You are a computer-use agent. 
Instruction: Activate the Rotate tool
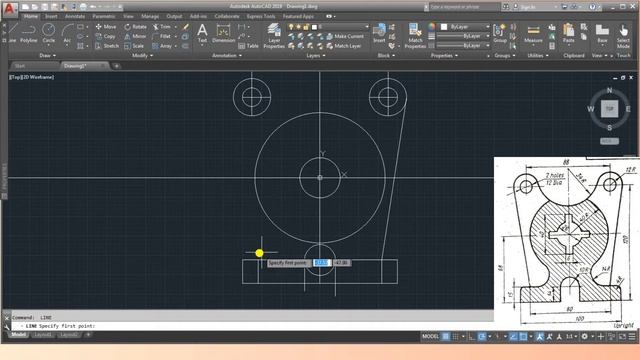click(x=136, y=27)
